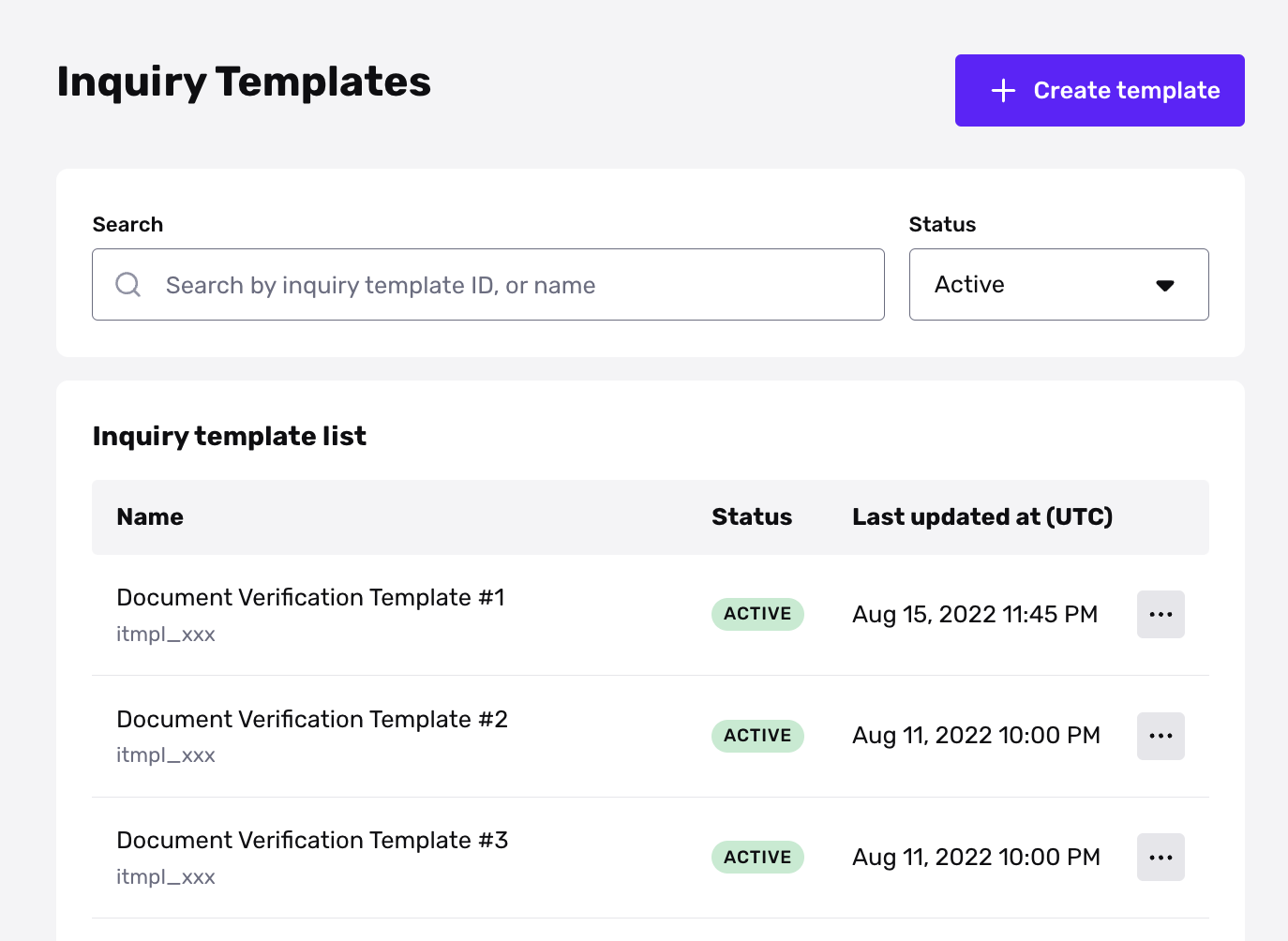The height and width of the screenshot is (941, 1288).
Task: Click the search magnifying glass icon
Action: [x=127, y=284]
